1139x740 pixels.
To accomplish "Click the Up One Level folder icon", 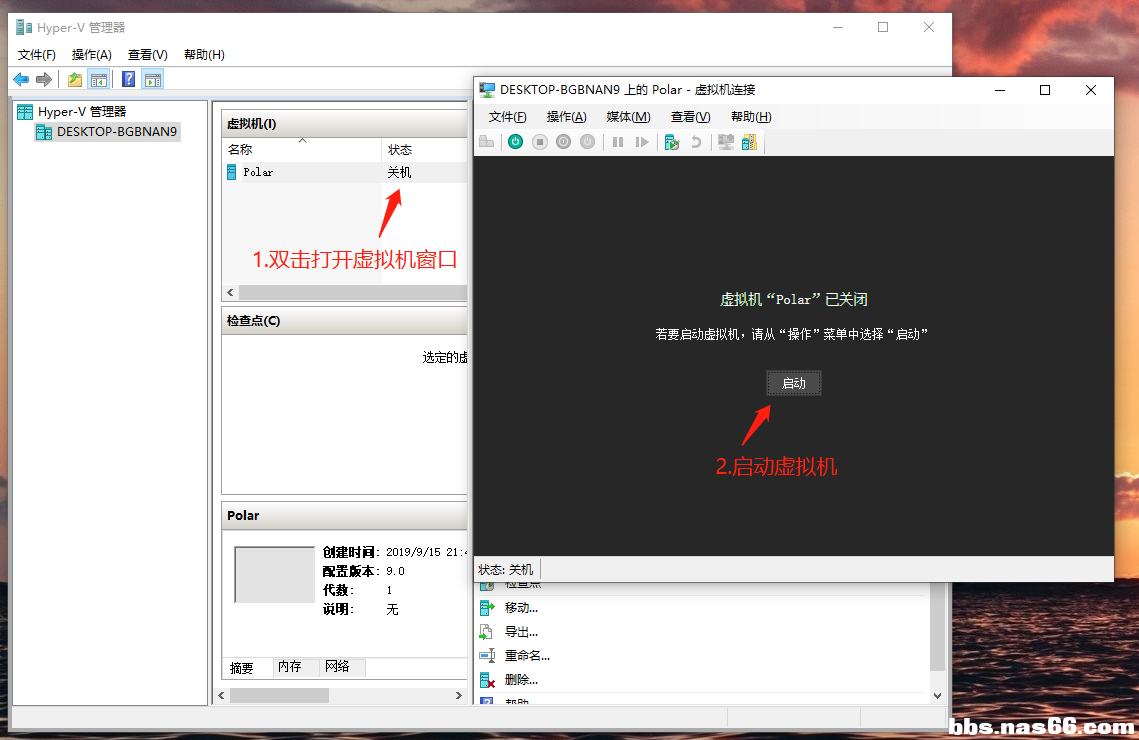I will tap(75, 80).
